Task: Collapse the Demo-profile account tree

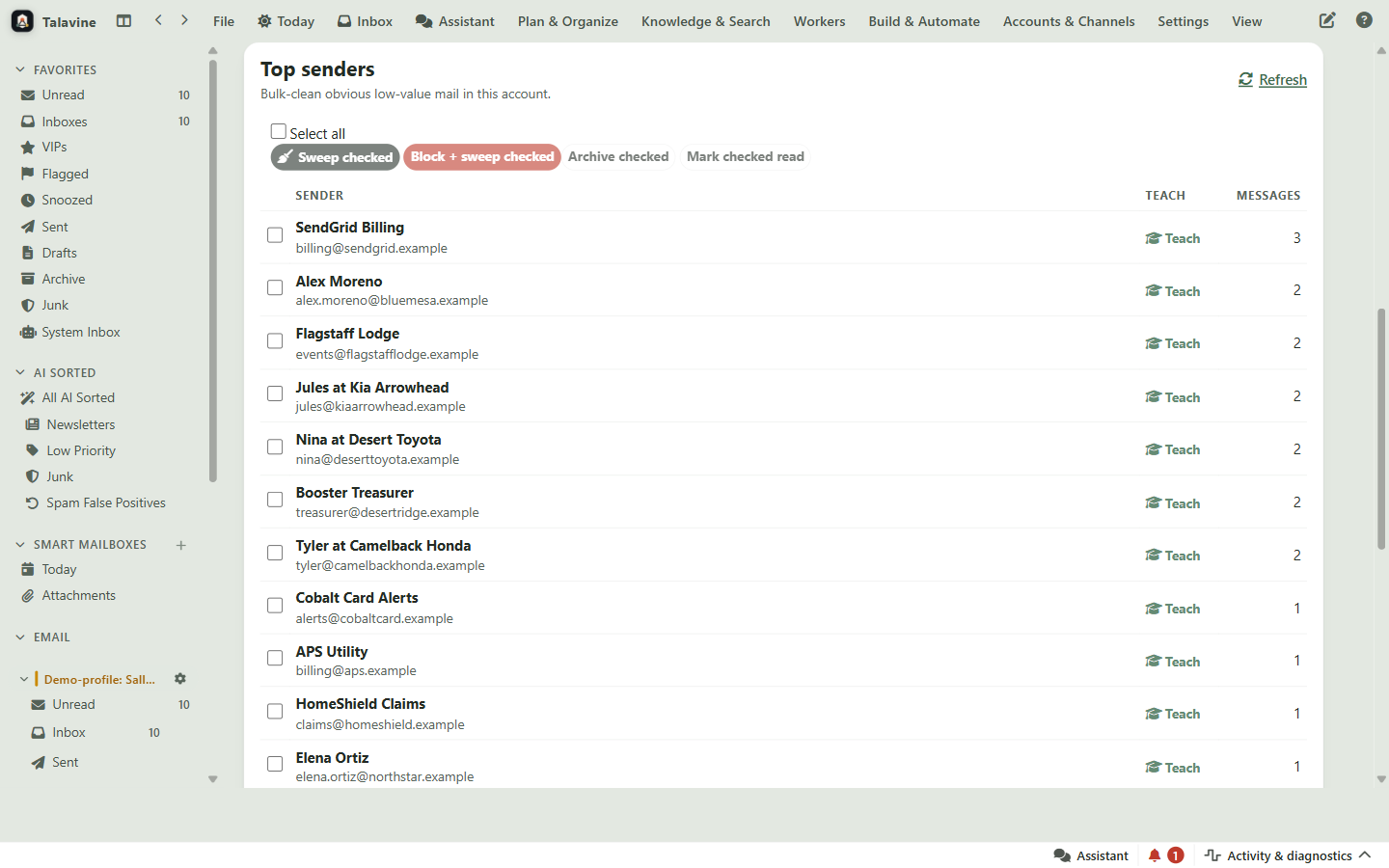Action: click(x=24, y=679)
